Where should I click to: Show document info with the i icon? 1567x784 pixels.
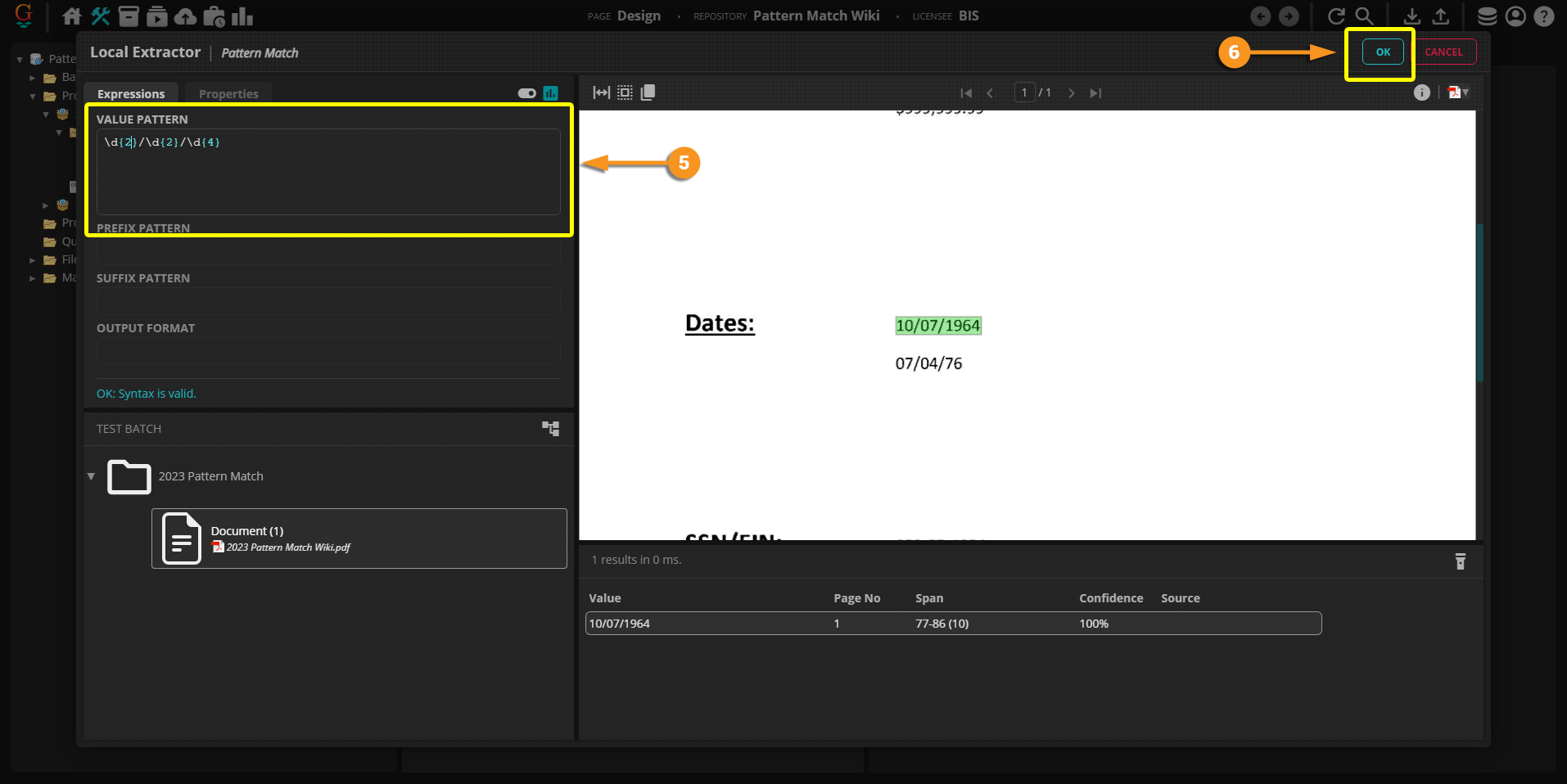point(1422,92)
